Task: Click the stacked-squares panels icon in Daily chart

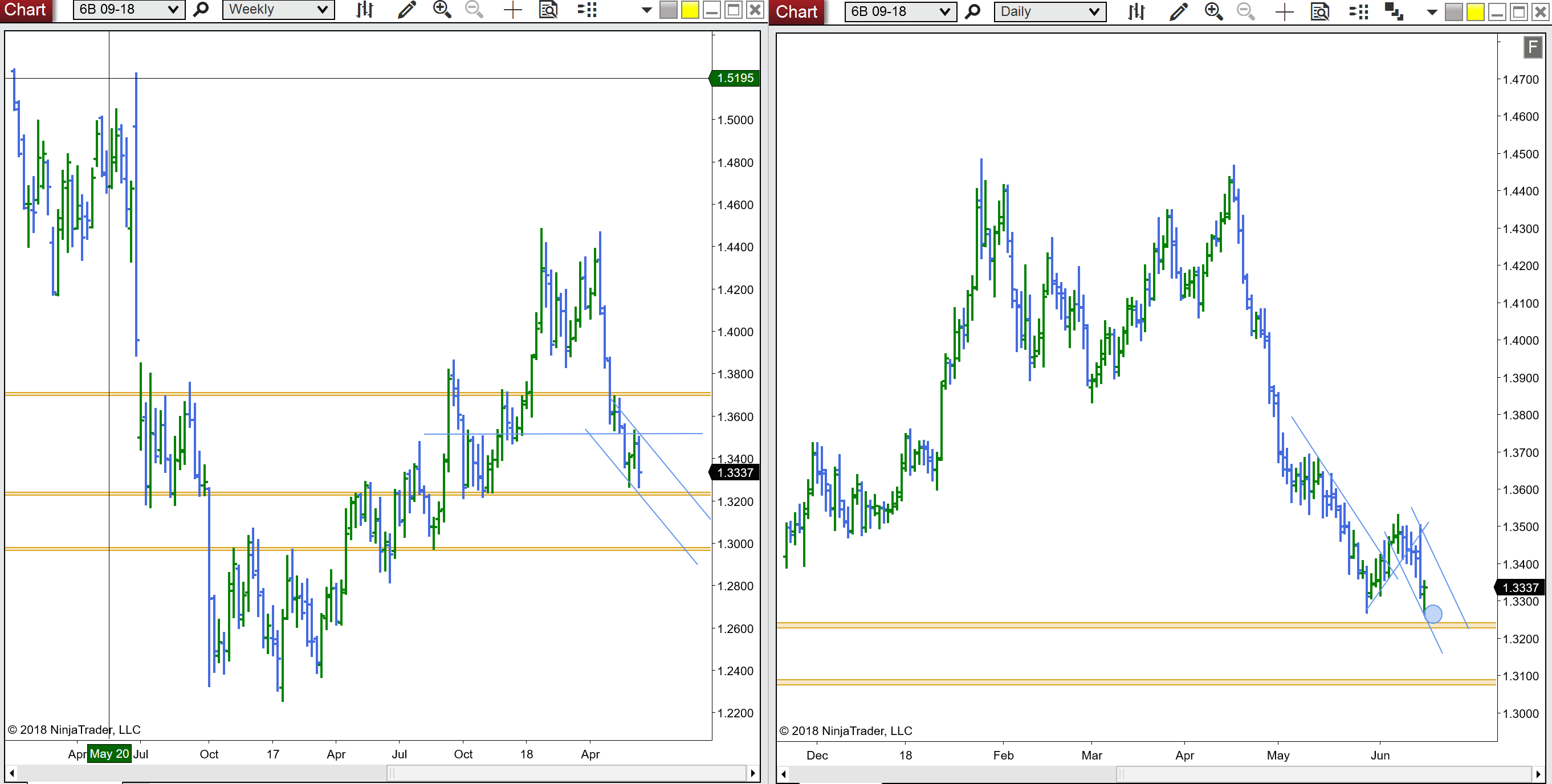Action: pos(1394,11)
